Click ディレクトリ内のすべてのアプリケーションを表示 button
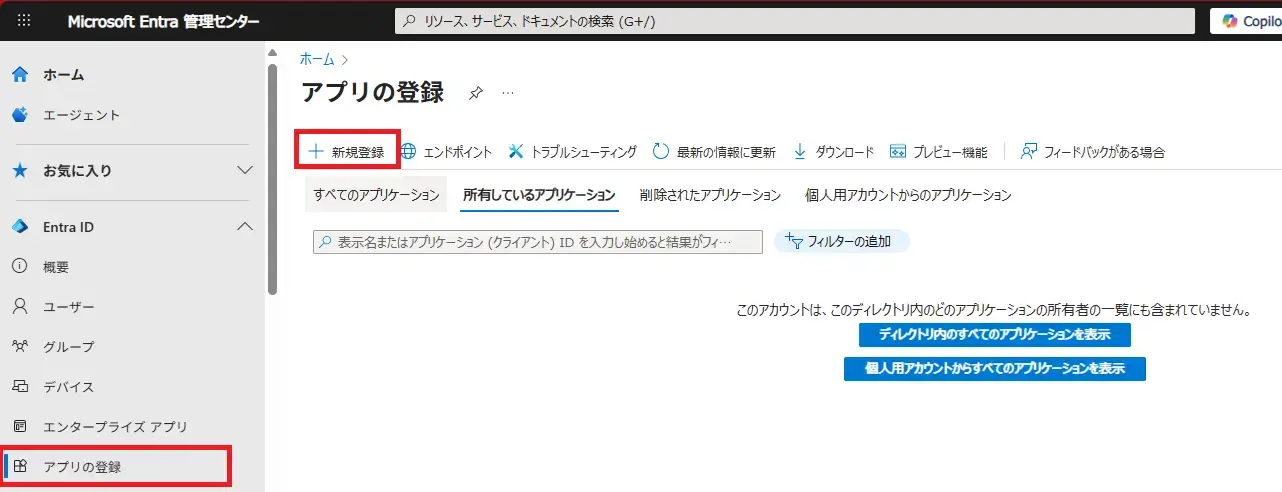Viewport: 1282px width, 492px height. [x=994, y=334]
